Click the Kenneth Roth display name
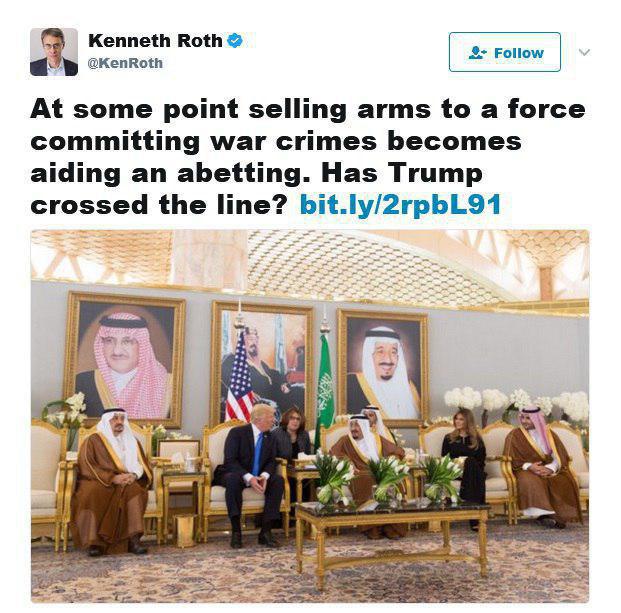Viewport: 621px width, 613px height. (x=155, y=41)
